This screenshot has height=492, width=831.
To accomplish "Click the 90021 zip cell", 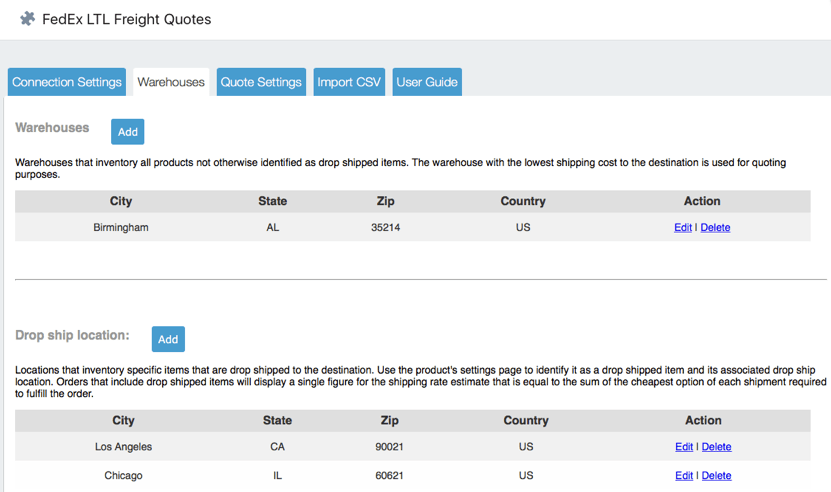I will pyautogui.click(x=390, y=447).
